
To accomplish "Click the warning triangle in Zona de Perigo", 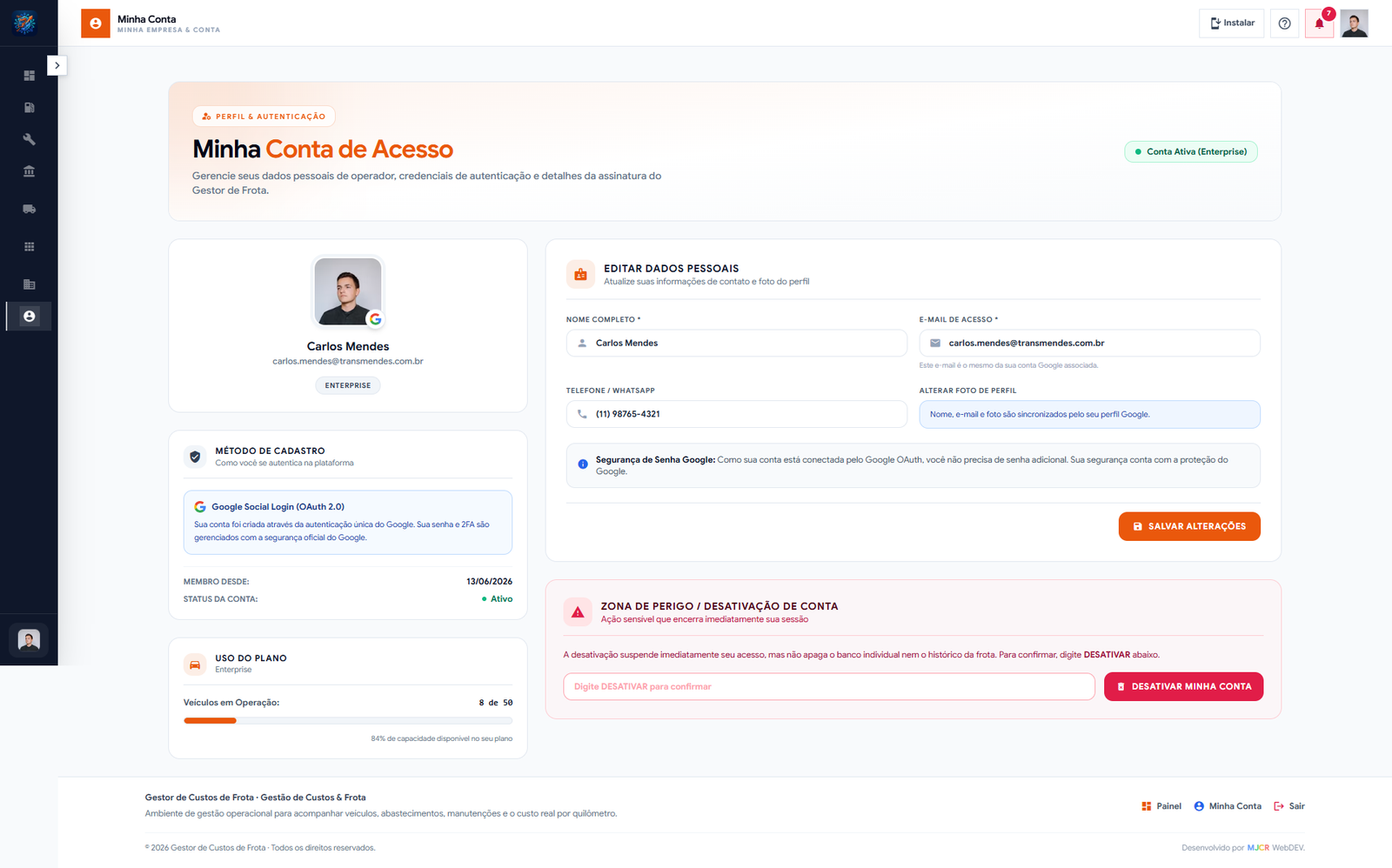I will point(578,612).
